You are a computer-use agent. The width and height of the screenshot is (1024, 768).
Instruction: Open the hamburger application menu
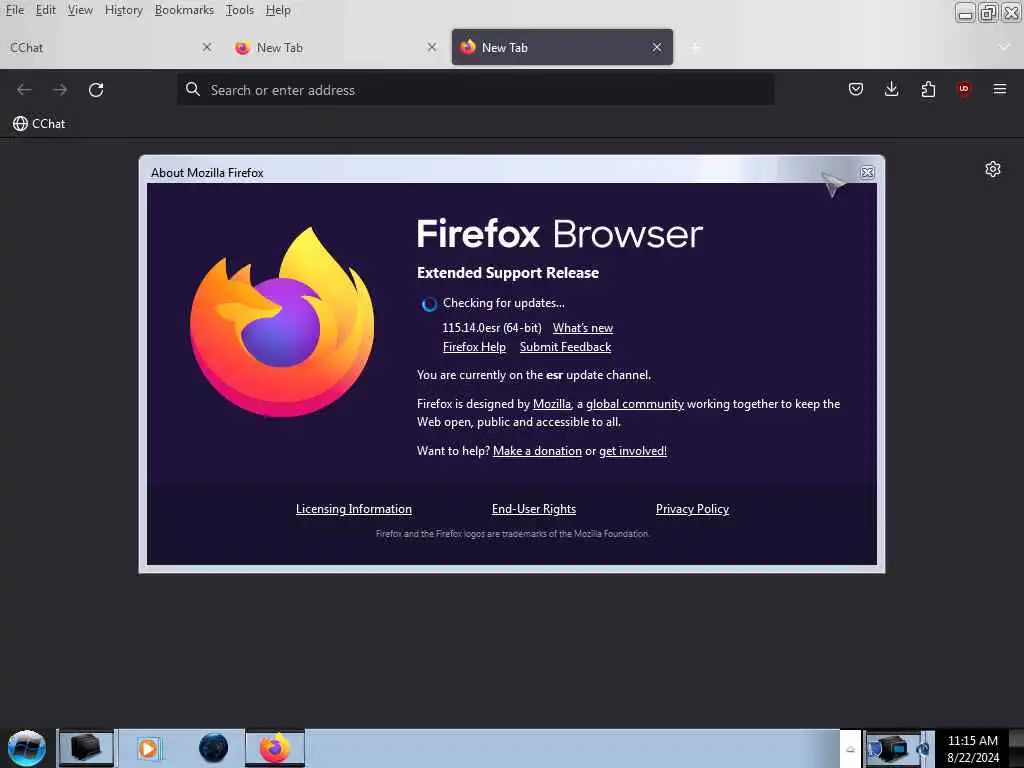pos(1000,89)
